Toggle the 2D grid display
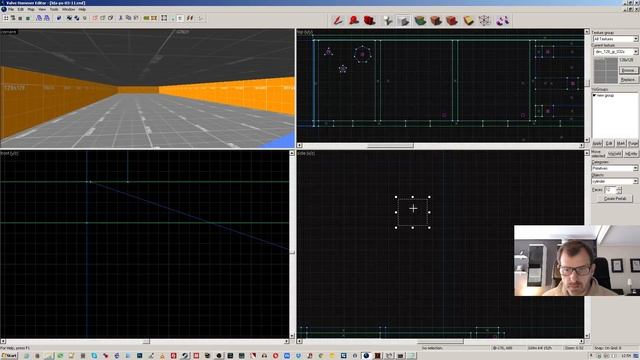Screen dimensions: 640x360 click(6, 18)
